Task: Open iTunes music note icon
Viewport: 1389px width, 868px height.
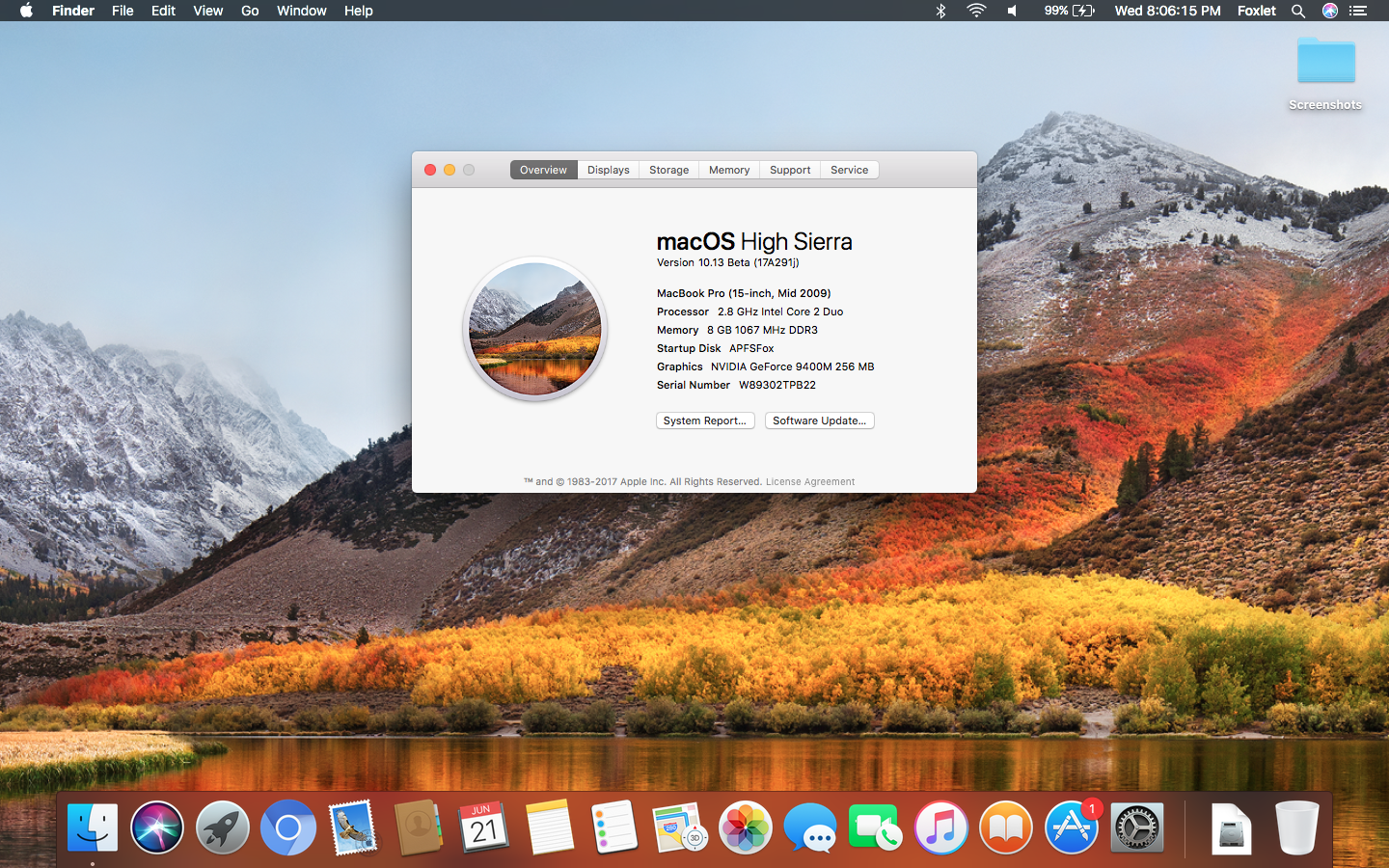Action: point(940,827)
